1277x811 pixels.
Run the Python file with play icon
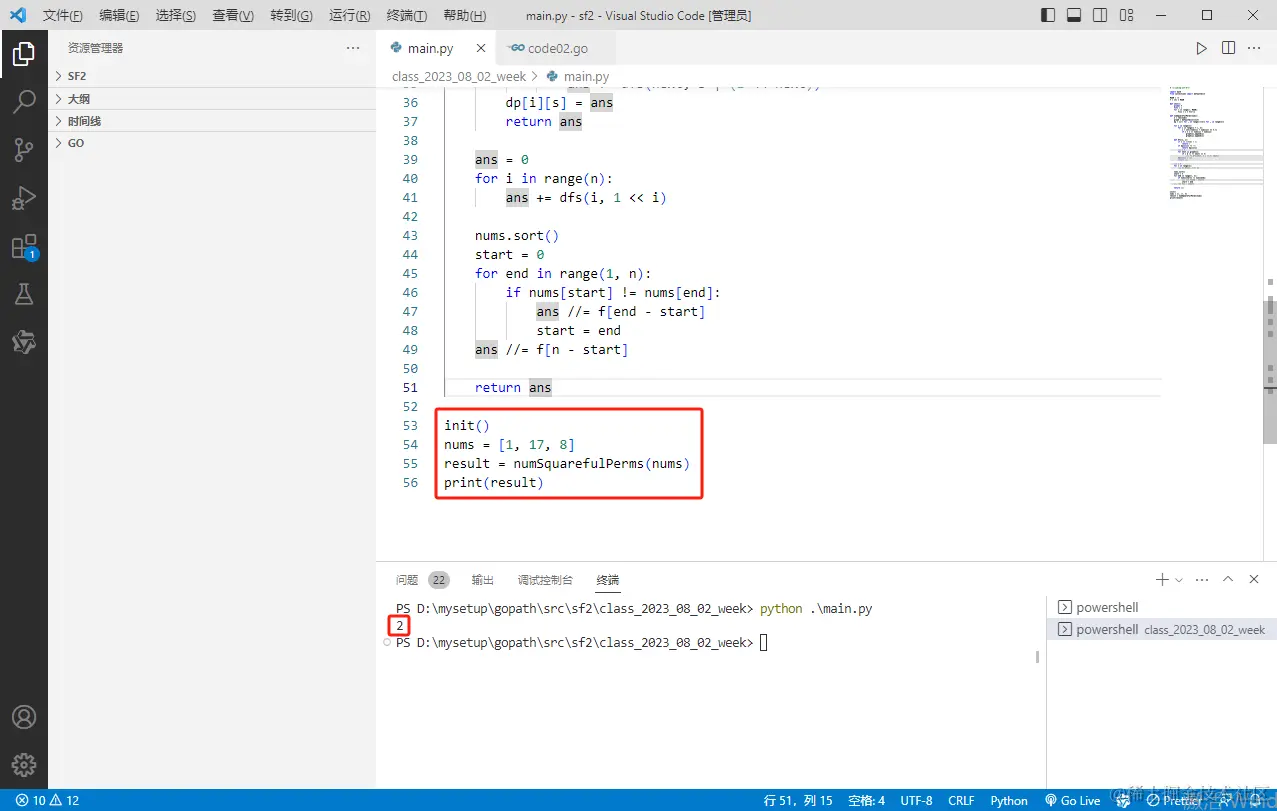[x=1202, y=48]
